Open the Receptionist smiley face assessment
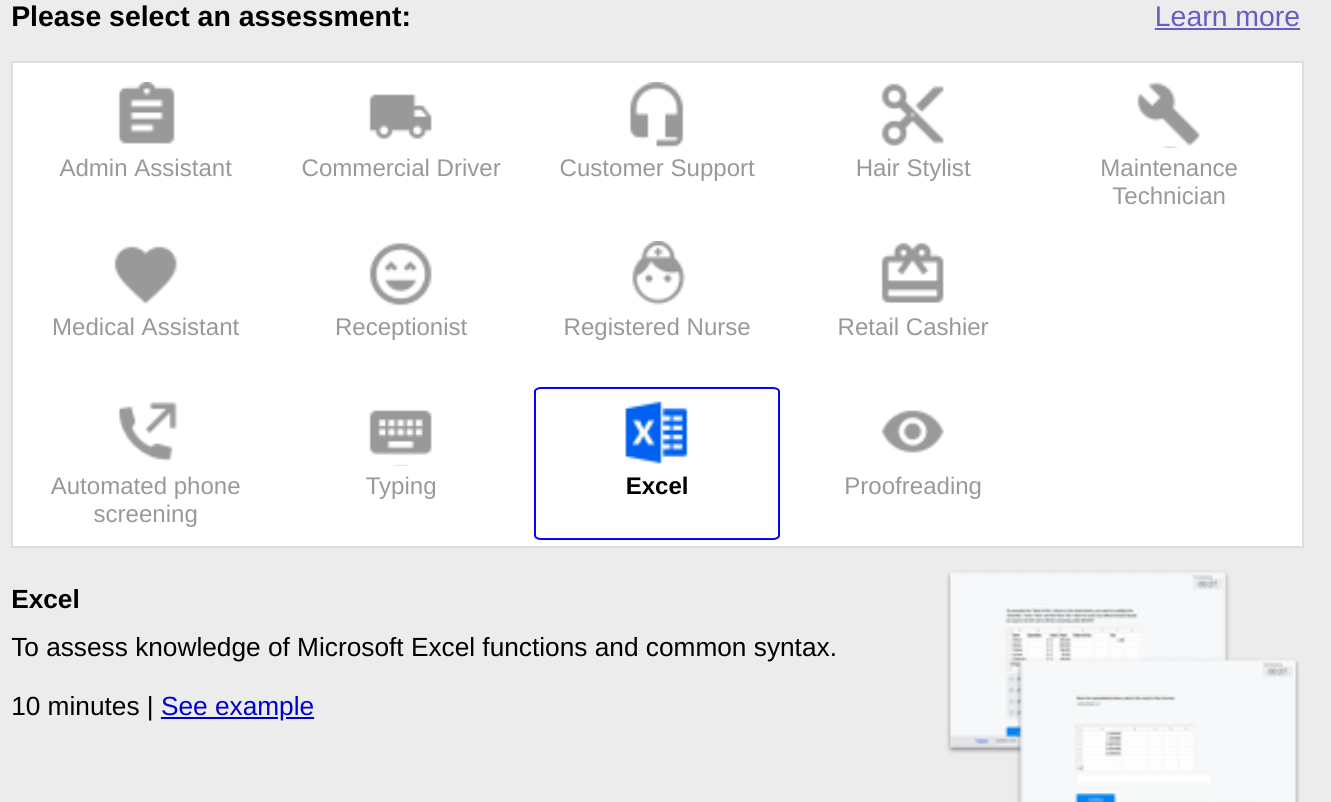Screen dimensions: 1331x802 tap(400, 272)
